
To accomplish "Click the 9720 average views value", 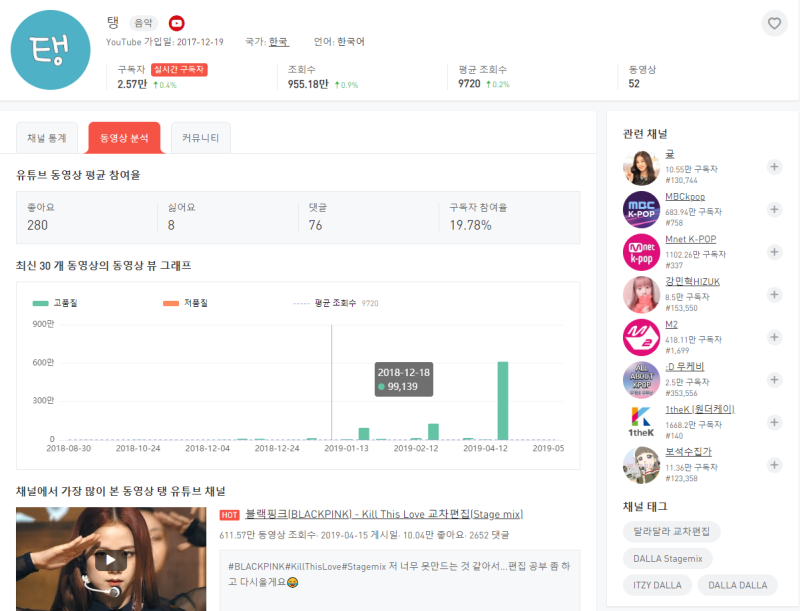I will (469, 84).
